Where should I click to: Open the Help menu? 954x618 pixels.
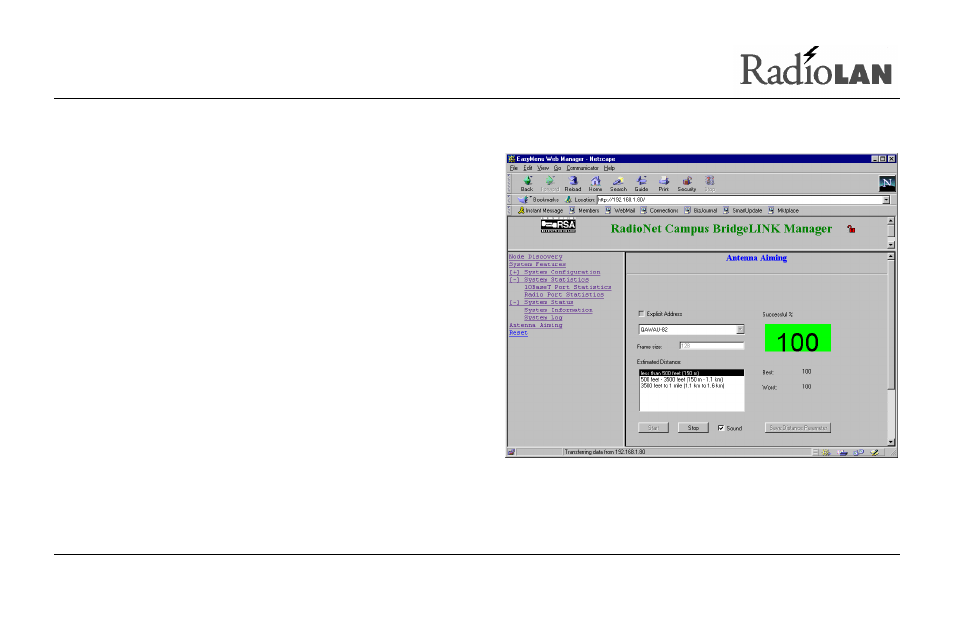click(609, 168)
